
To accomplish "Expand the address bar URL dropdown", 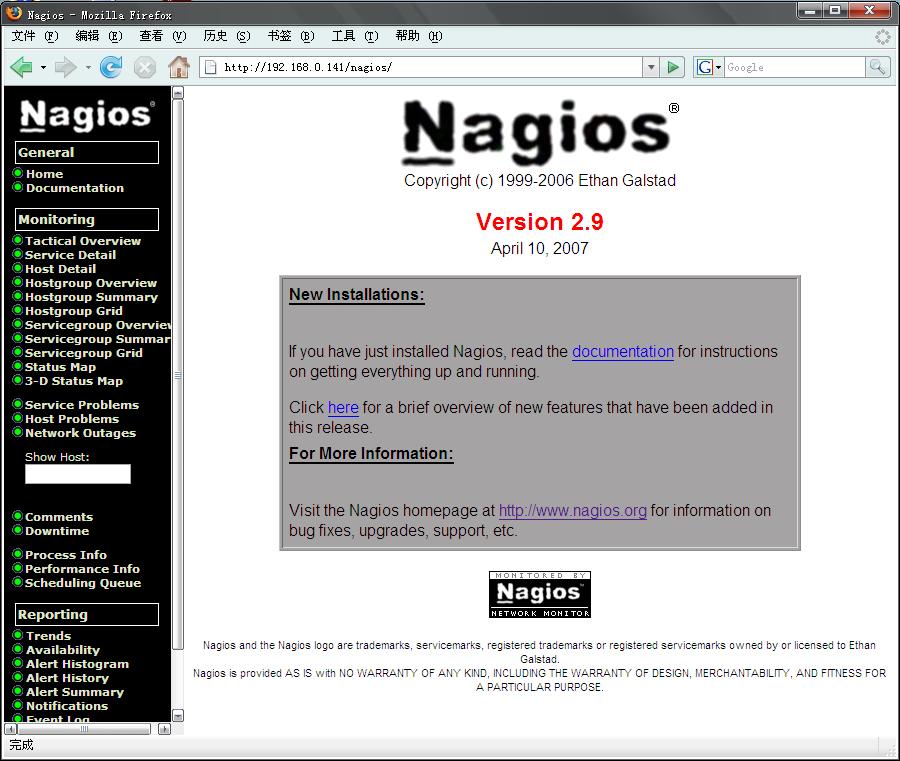I will 650,67.
